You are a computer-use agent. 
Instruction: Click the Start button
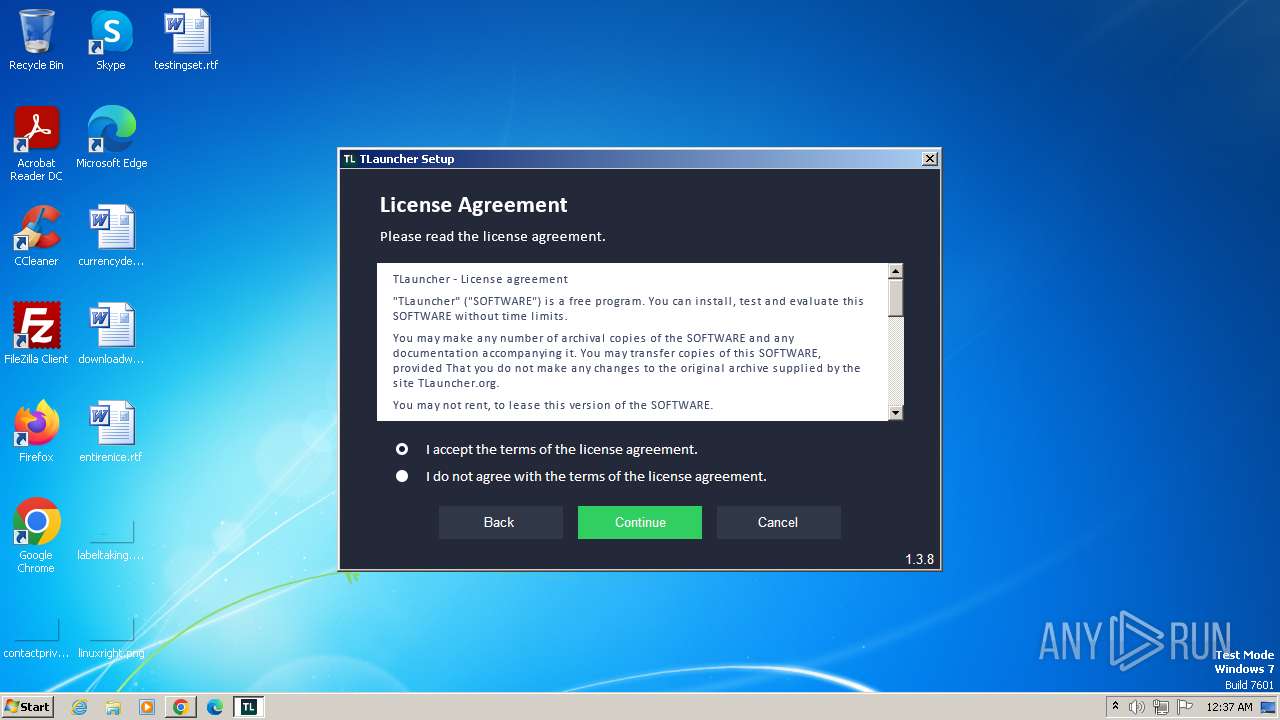pos(27,707)
